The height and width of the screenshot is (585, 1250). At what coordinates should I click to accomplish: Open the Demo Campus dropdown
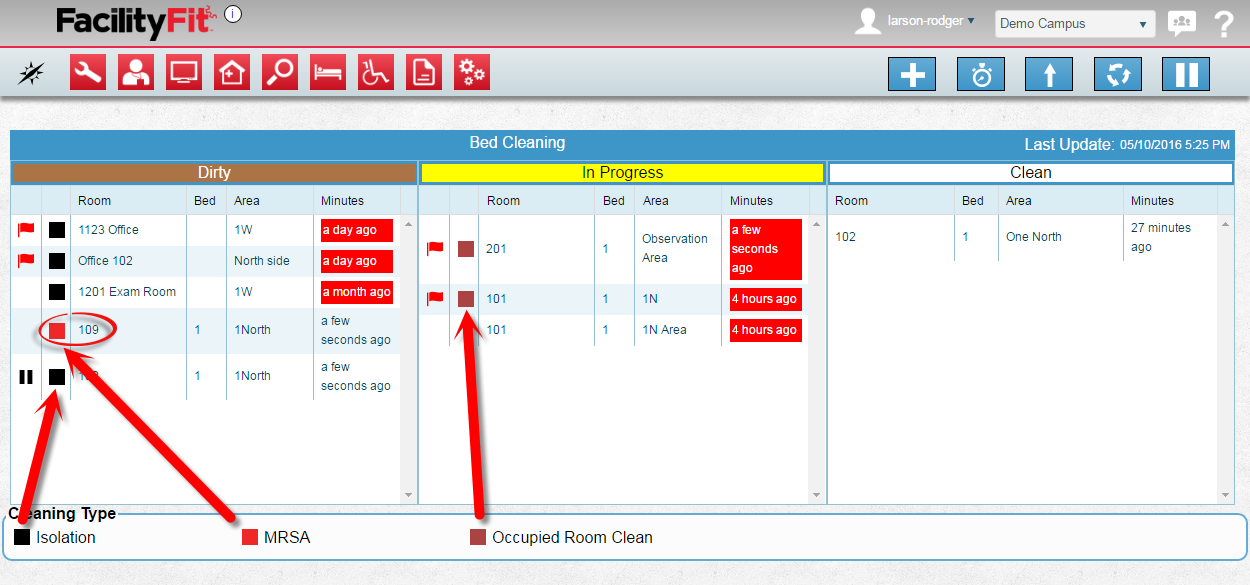click(x=1074, y=24)
